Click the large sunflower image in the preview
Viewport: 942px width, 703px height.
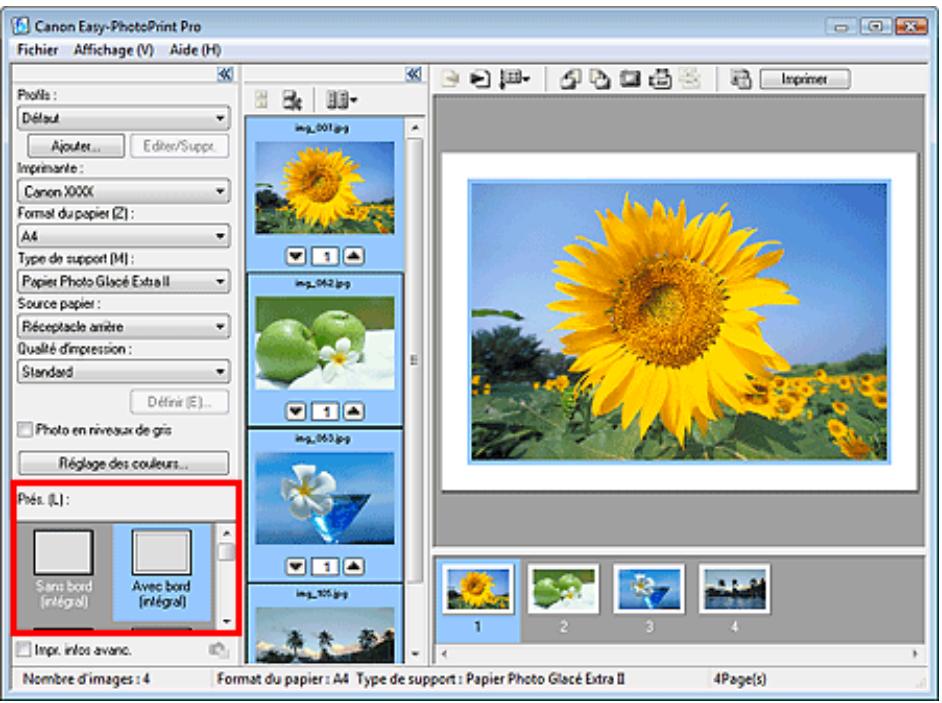point(679,321)
